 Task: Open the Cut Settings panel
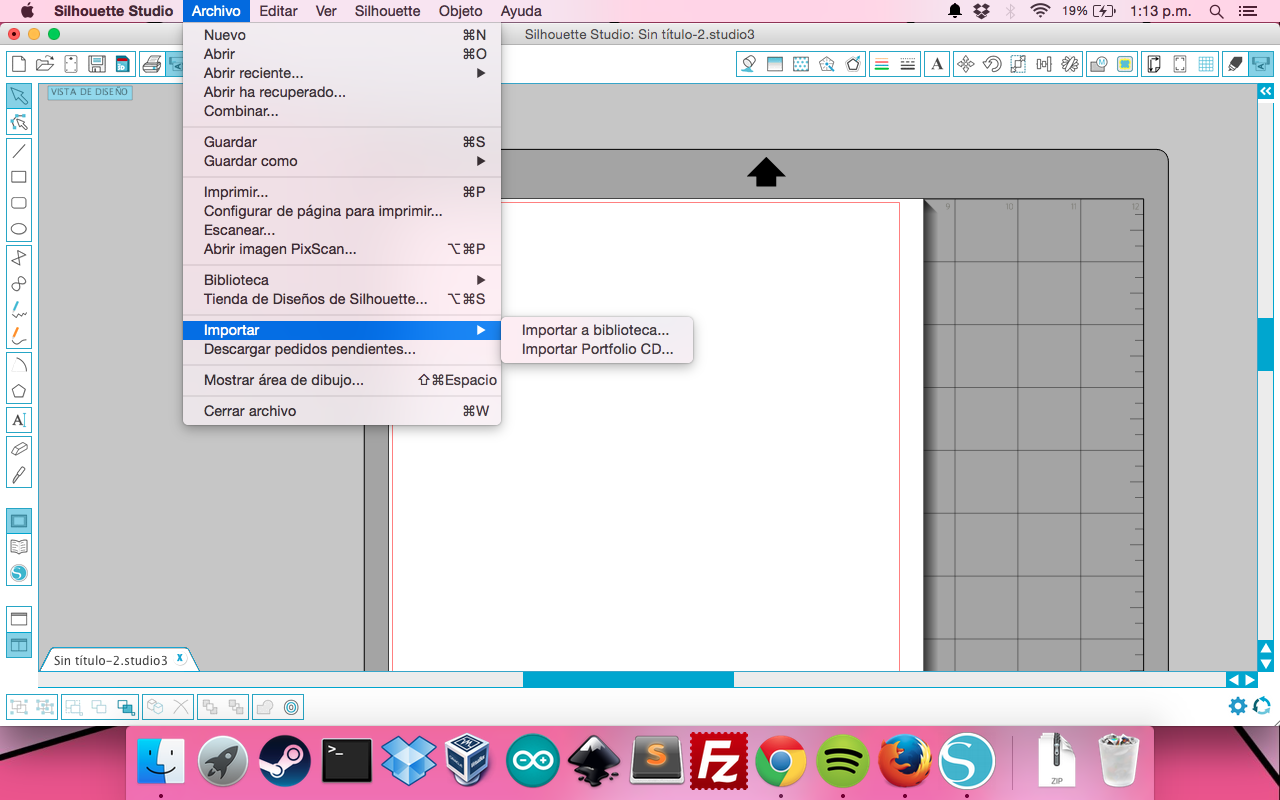pyautogui.click(x=1235, y=64)
